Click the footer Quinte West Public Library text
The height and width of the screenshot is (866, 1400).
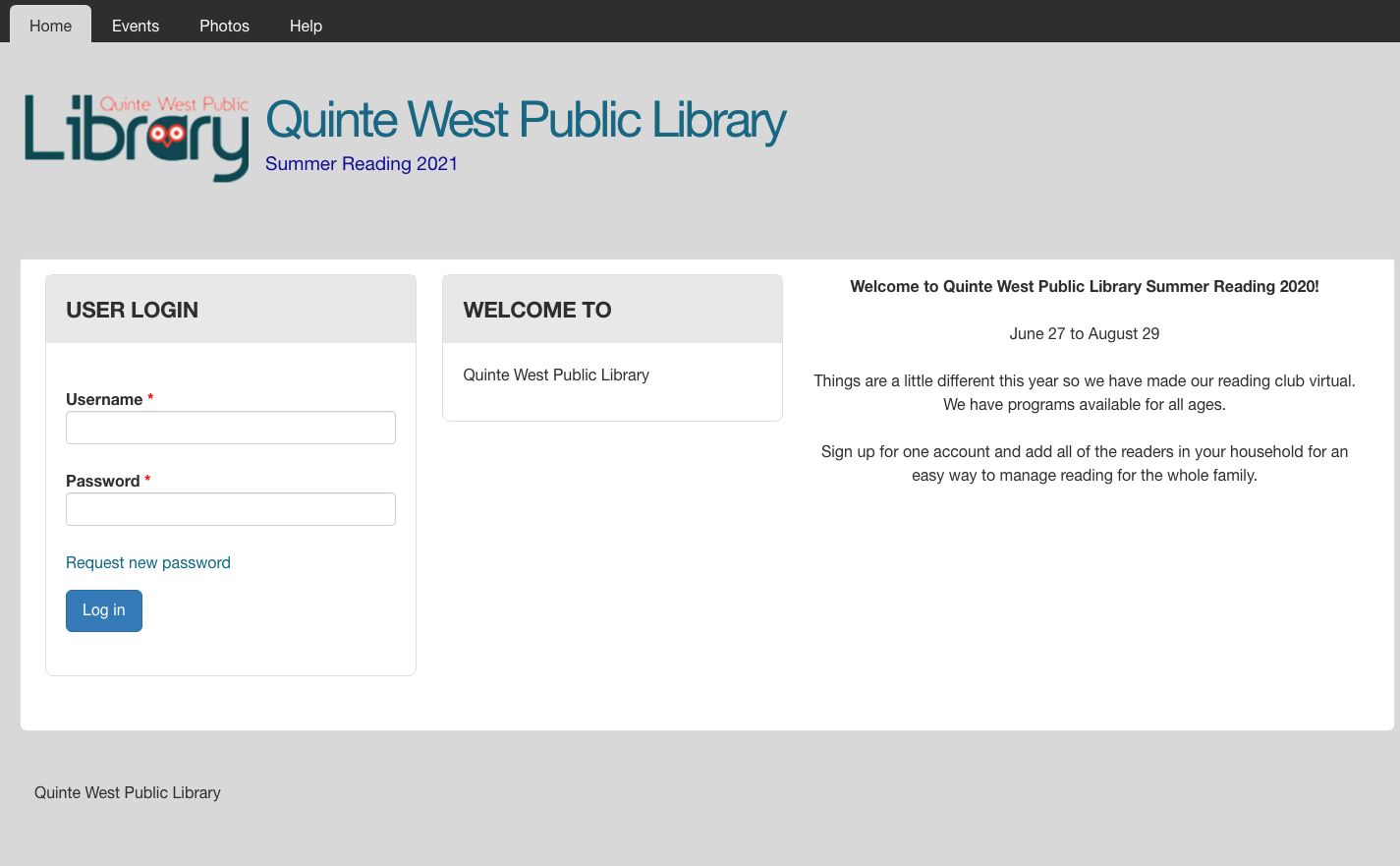tap(128, 792)
